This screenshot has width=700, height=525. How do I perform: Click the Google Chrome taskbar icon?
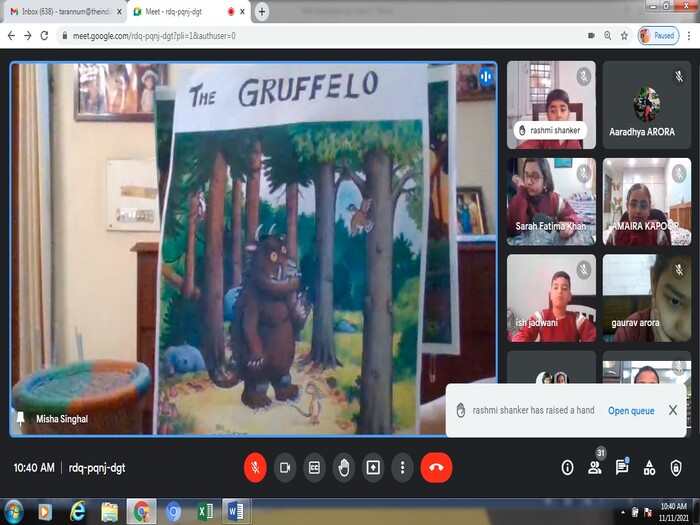142,512
